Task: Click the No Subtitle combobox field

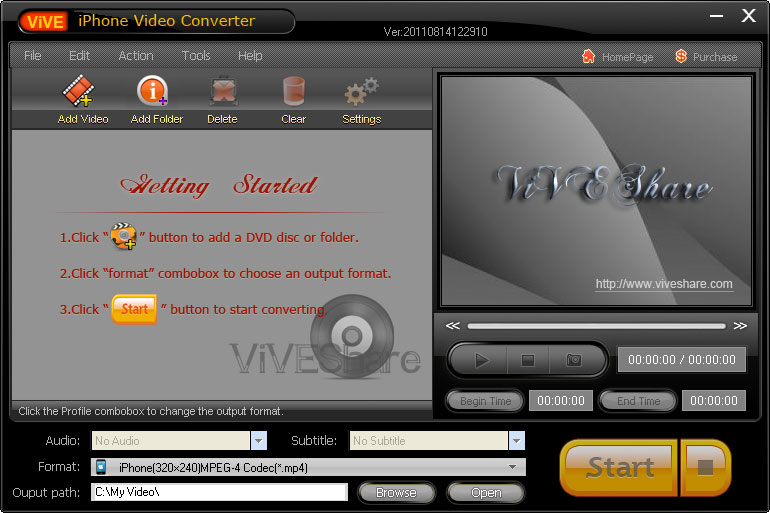Action: tap(429, 441)
